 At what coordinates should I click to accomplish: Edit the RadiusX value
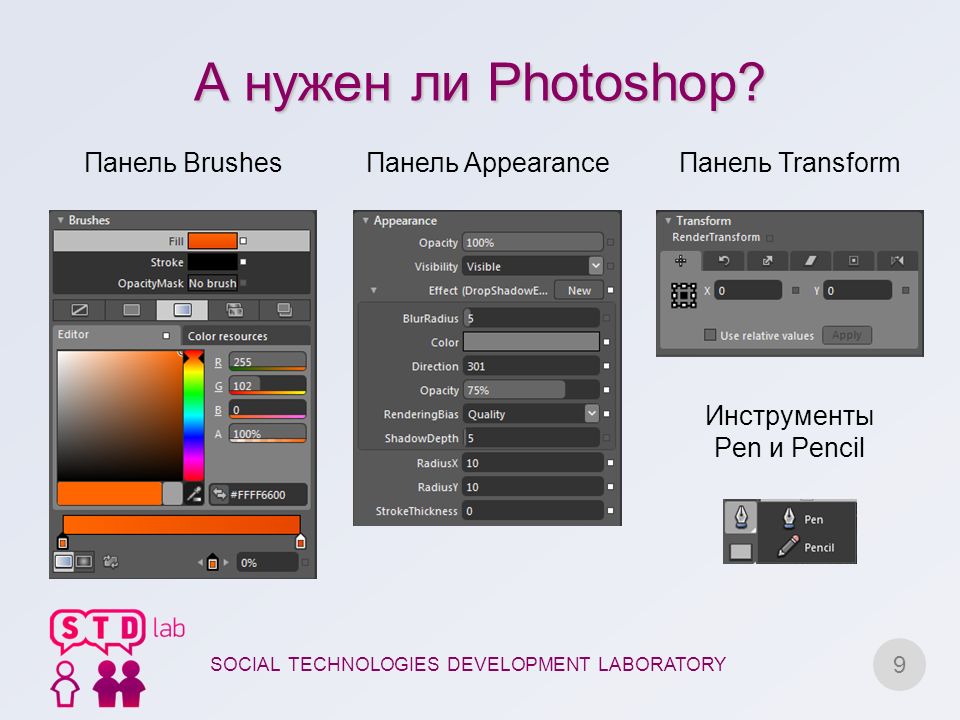[x=533, y=463]
